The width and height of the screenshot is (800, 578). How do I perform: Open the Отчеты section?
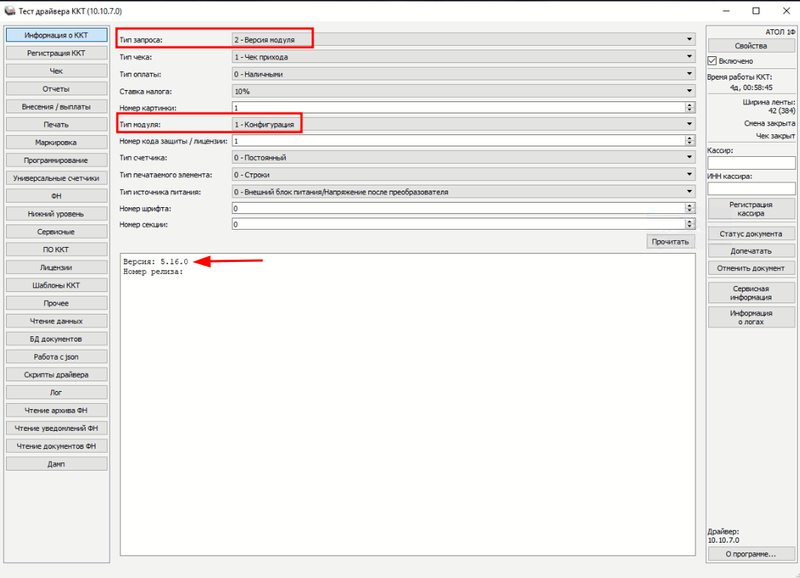pyautogui.click(x=56, y=89)
